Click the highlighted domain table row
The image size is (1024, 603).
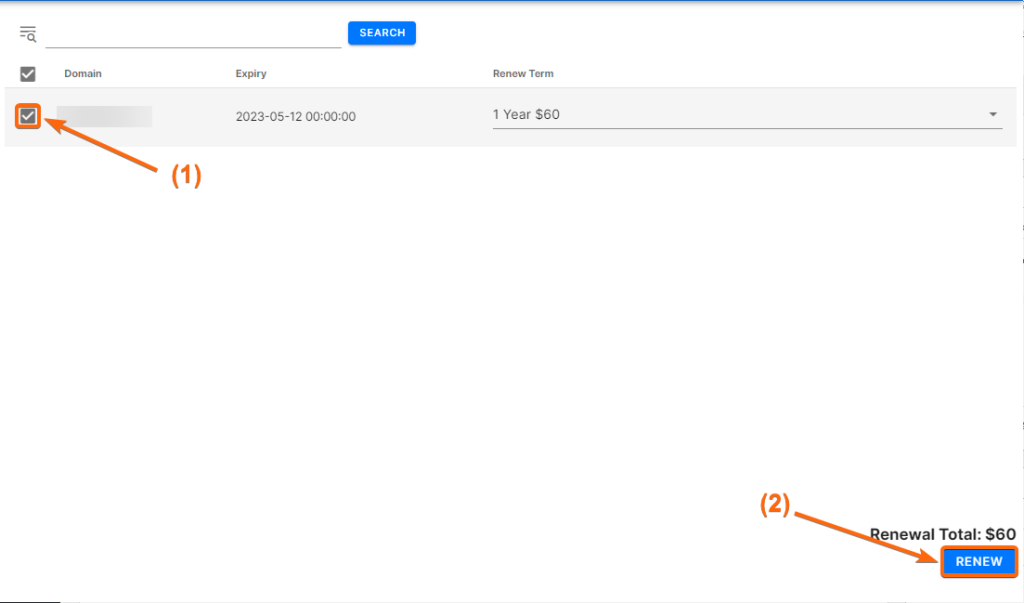click(x=400, y=115)
